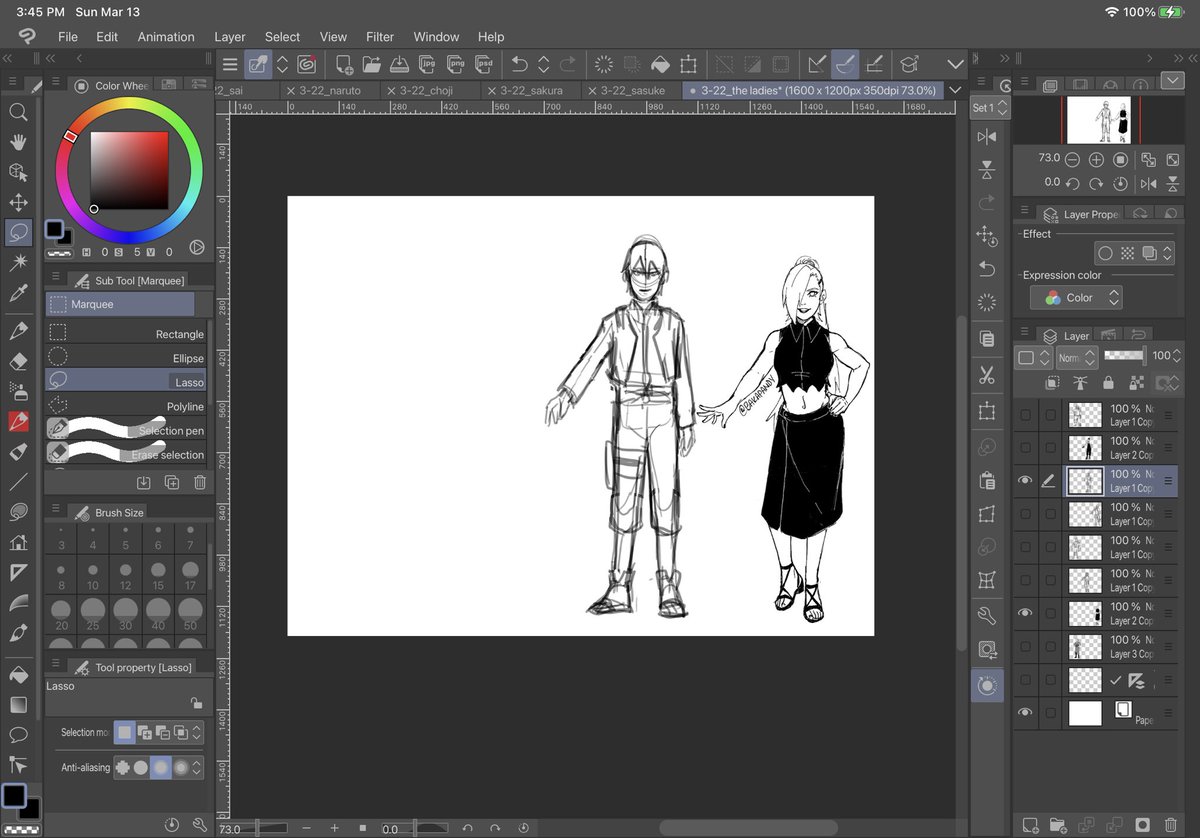This screenshot has width=1200, height=838.
Task: Select the Hand move-canvas tool
Action: click(x=18, y=142)
